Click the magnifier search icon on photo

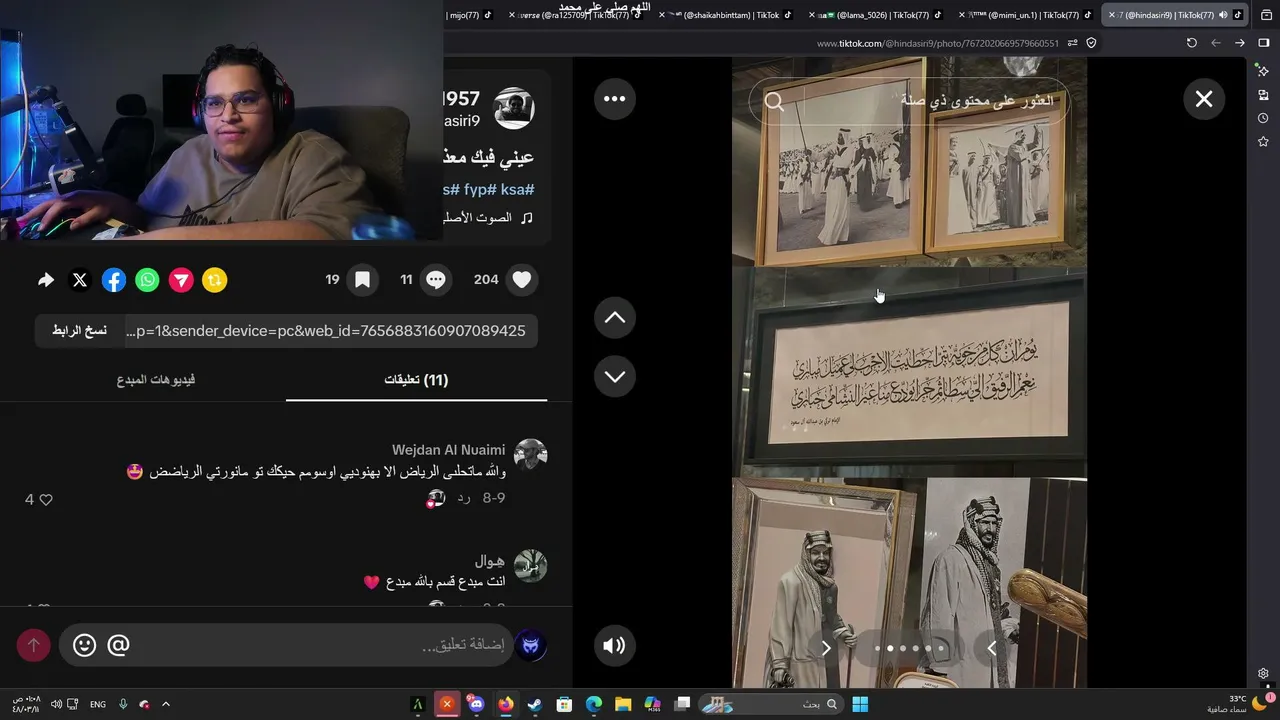[774, 101]
